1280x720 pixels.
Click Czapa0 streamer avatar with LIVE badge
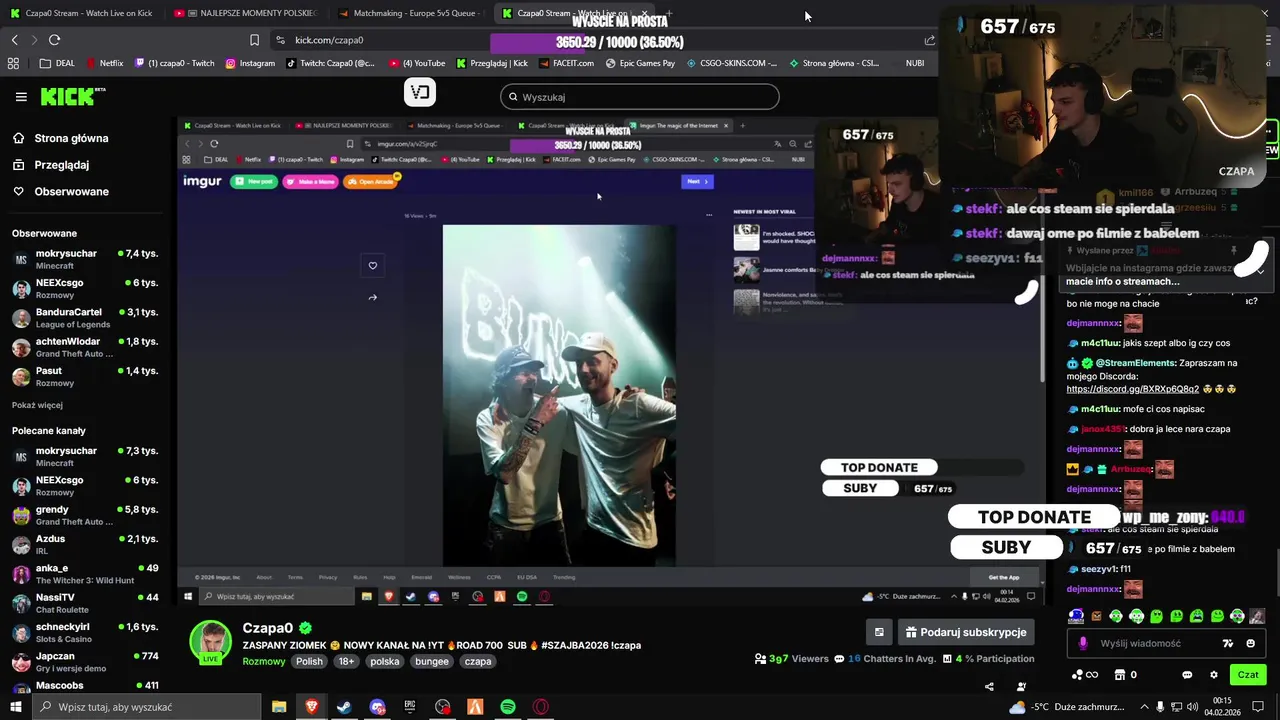(211, 643)
